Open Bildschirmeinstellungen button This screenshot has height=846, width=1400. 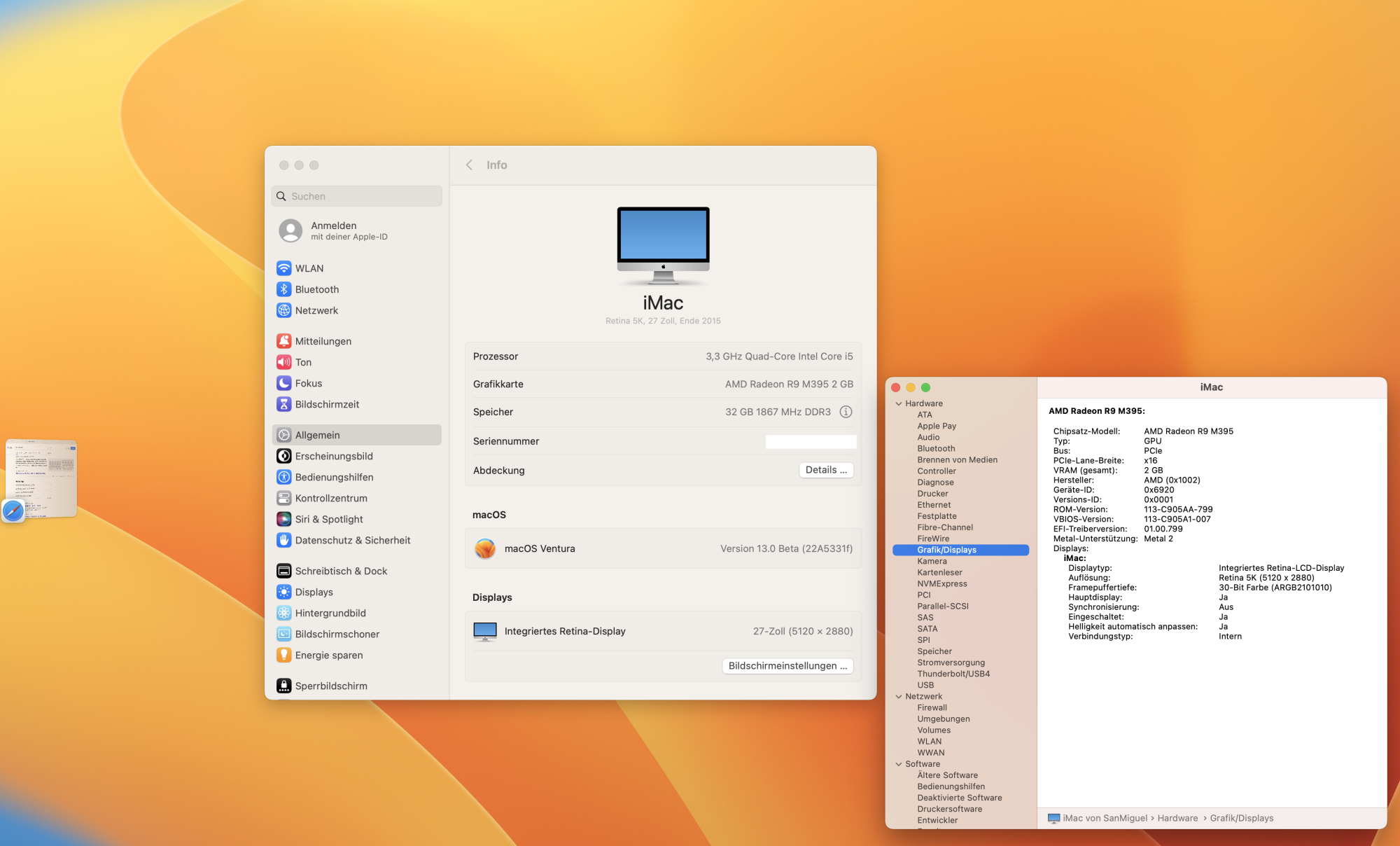(787, 666)
